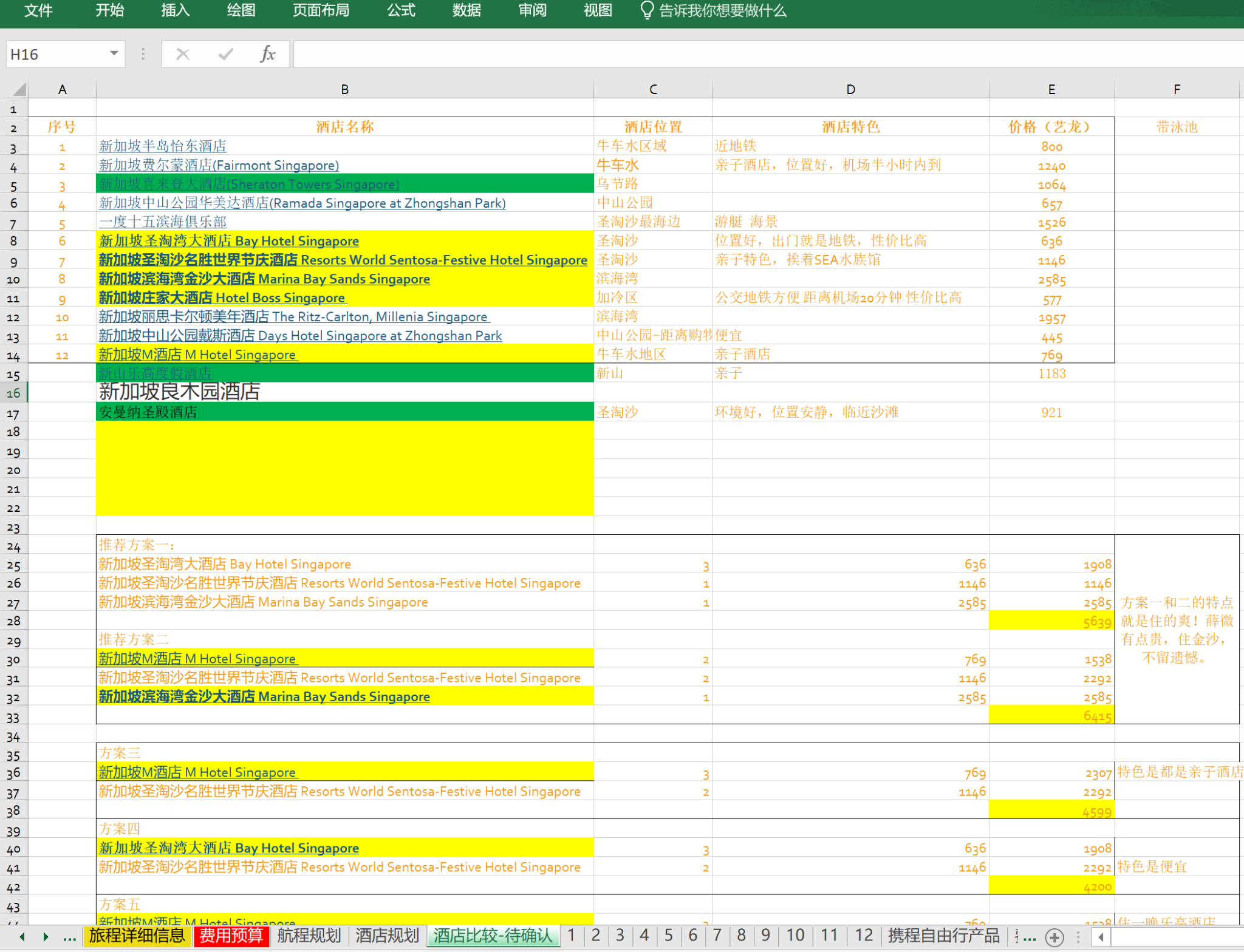The width and height of the screenshot is (1244, 952).
Task: Open 一度十五滨海俱乐部 link
Action: pos(162,222)
